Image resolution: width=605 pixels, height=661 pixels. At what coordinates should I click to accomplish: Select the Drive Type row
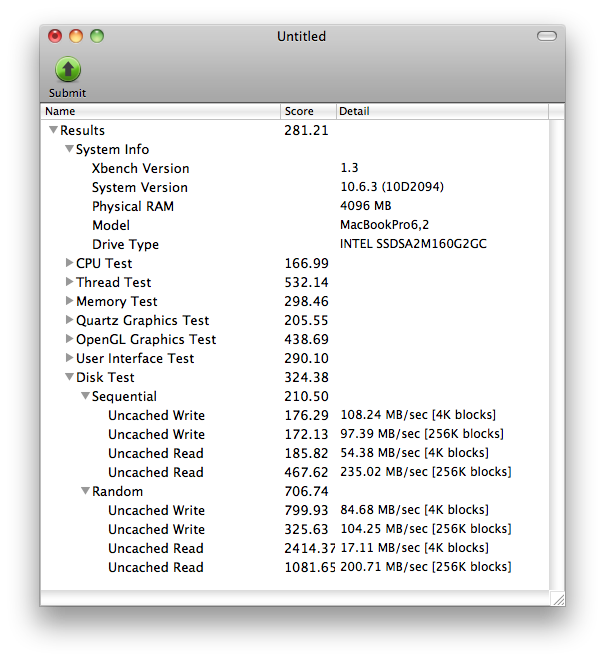(x=295, y=244)
